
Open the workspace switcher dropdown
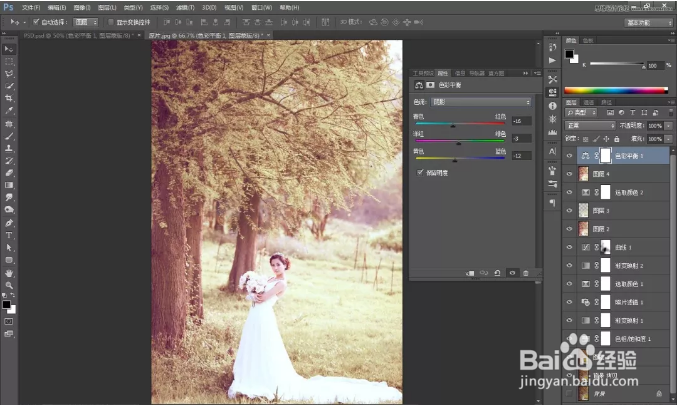pos(648,22)
